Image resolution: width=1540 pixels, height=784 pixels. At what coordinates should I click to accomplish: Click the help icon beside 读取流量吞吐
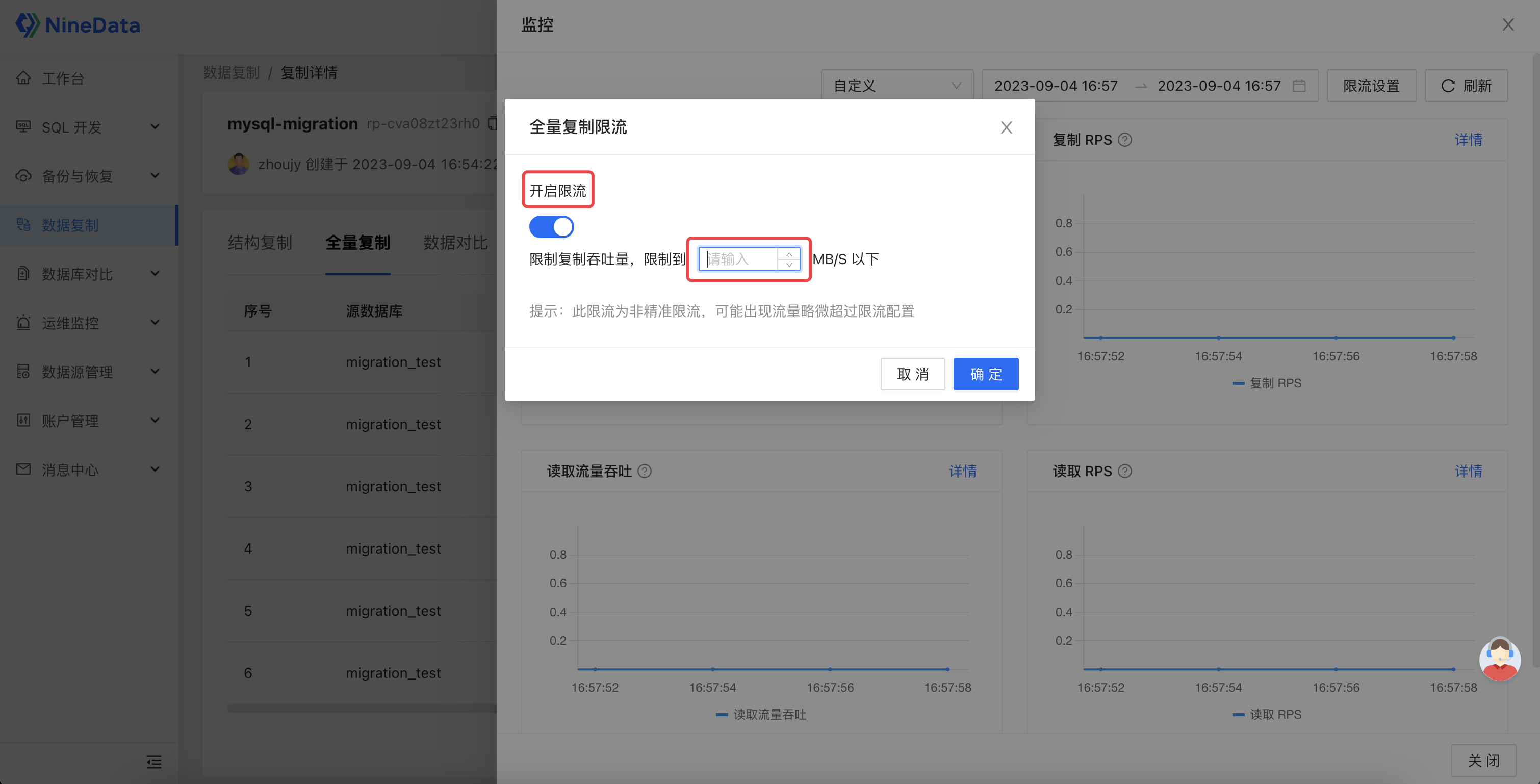tap(645, 471)
